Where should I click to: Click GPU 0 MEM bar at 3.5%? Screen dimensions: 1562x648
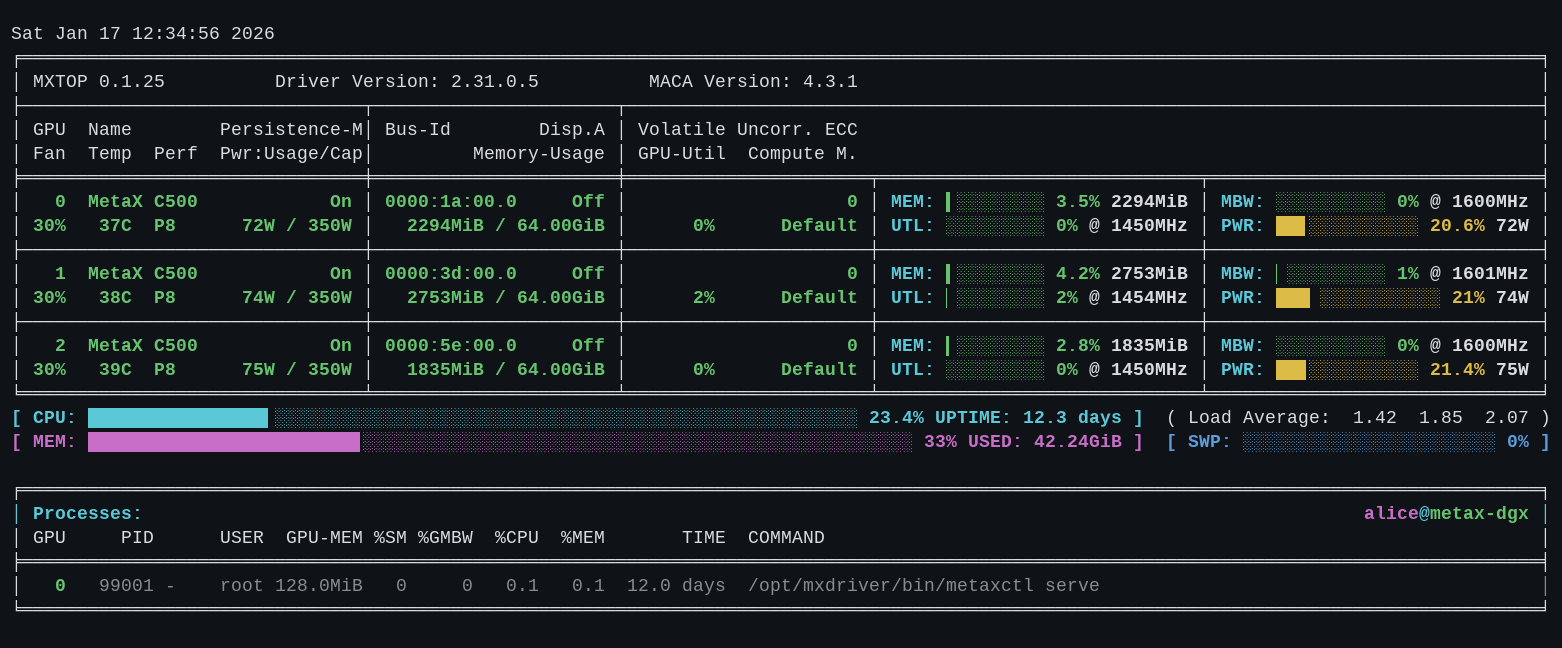[995, 202]
